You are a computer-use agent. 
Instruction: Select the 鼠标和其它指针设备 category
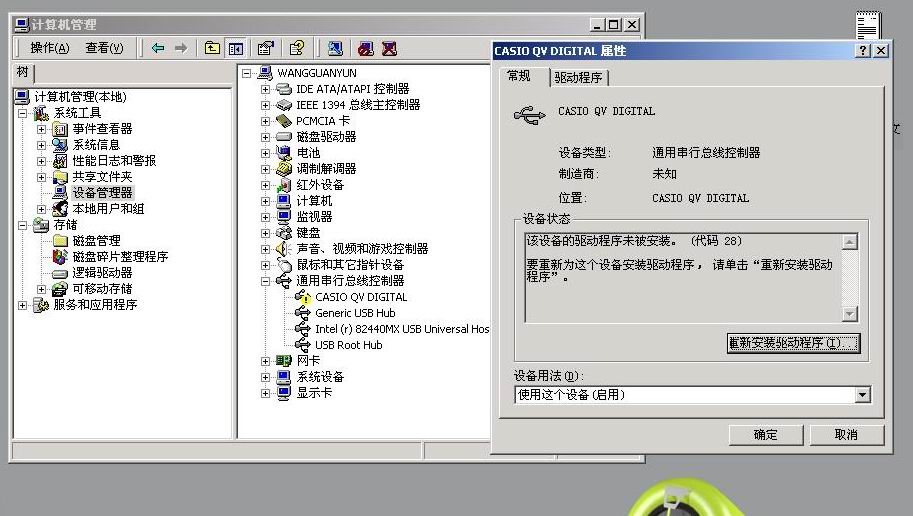(350, 265)
